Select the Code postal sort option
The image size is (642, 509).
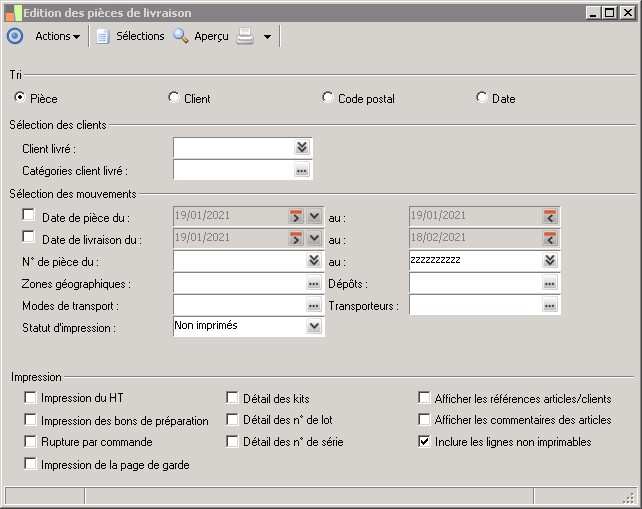click(328, 98)
